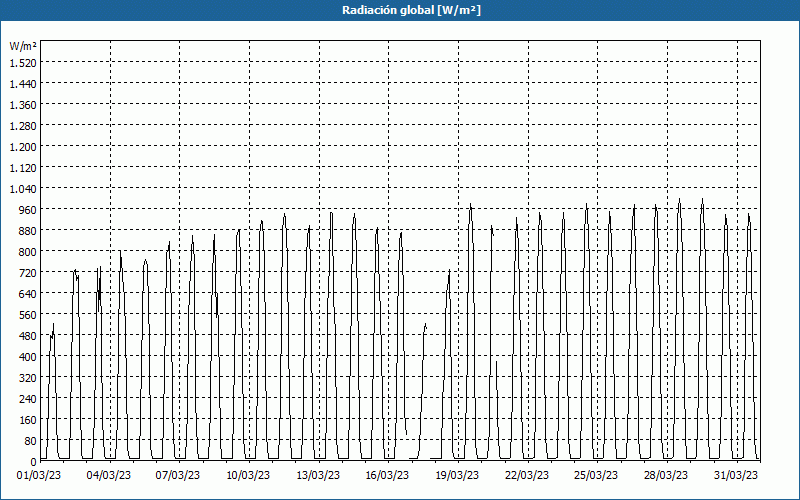The height and width of the screenshot is (500, 800).
Task: Click the 480 y-axis tick label
Action: [26, 335]
